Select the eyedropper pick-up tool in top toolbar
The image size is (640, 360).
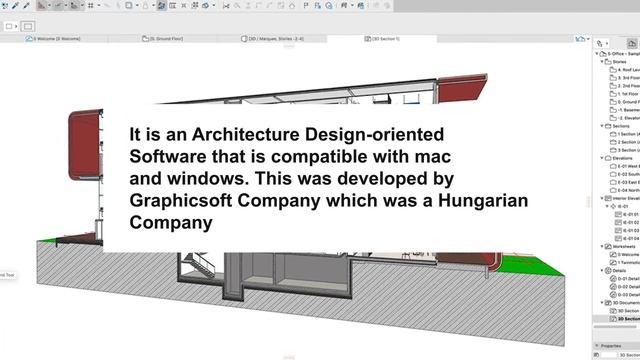click(x=16, y=5)
